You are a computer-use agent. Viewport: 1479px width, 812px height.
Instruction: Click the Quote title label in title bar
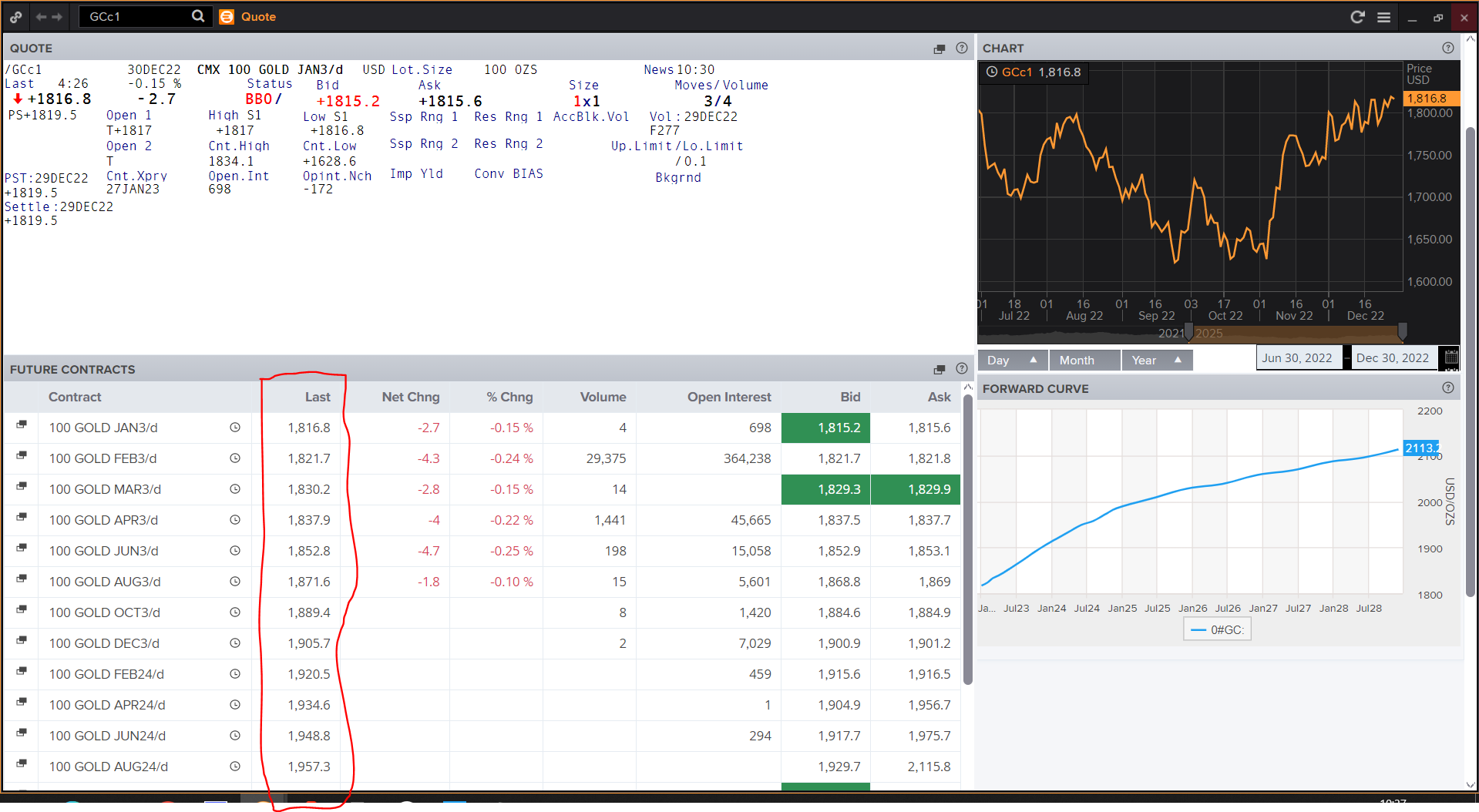(x=258, y=17)
